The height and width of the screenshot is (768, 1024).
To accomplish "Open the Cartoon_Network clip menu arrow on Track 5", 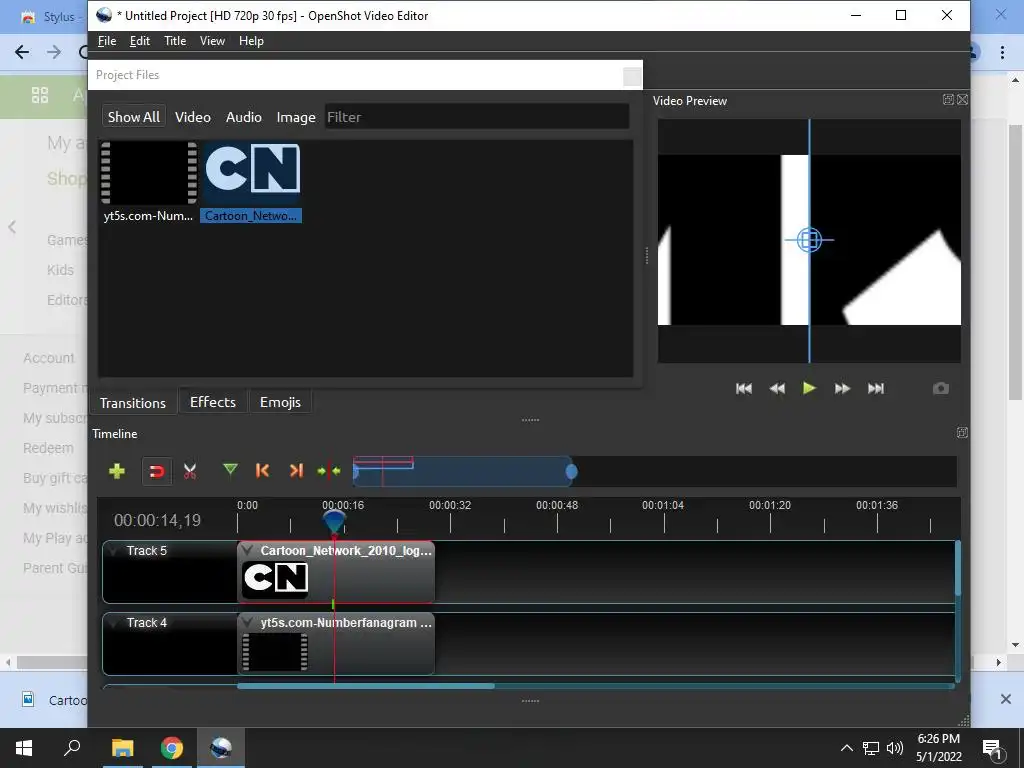I will pyautogui.click(x=248, y=551).
